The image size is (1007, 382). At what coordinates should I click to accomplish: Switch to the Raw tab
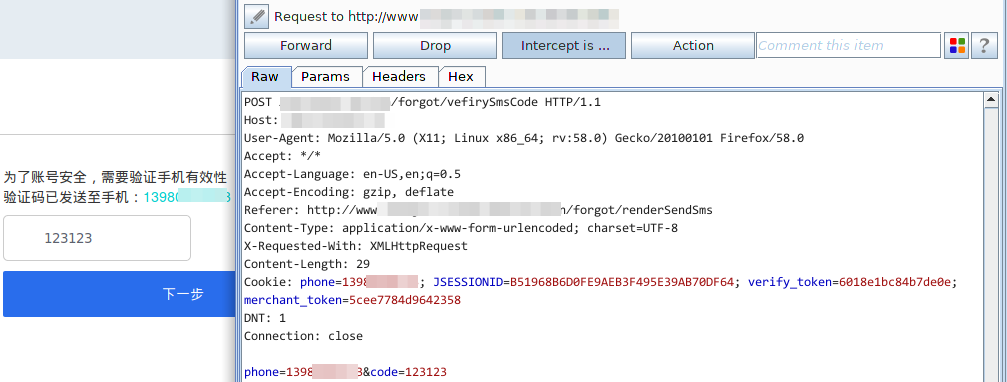click(x=265, y=76)
